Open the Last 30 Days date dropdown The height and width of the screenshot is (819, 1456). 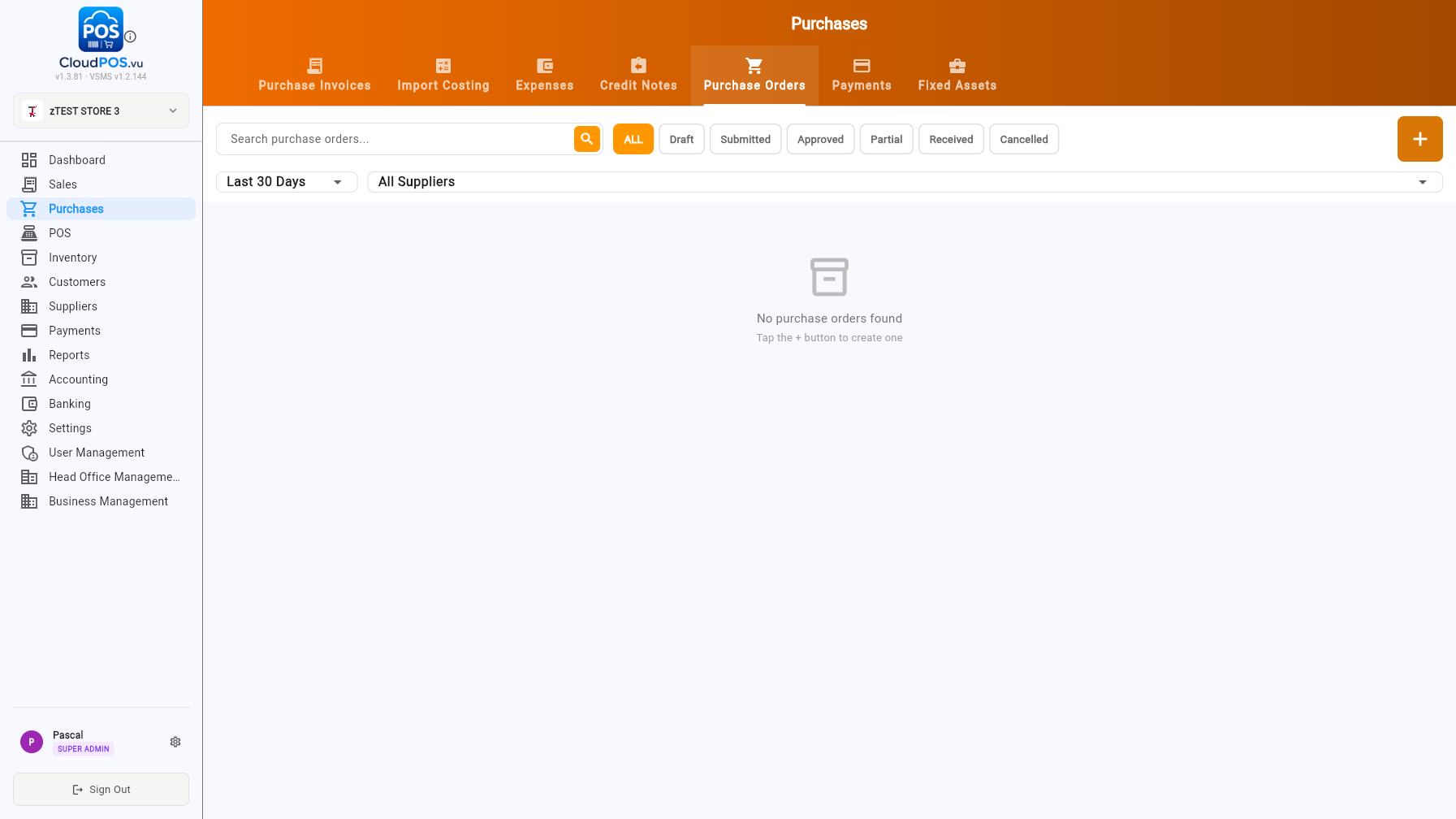(x=287, y=182)
